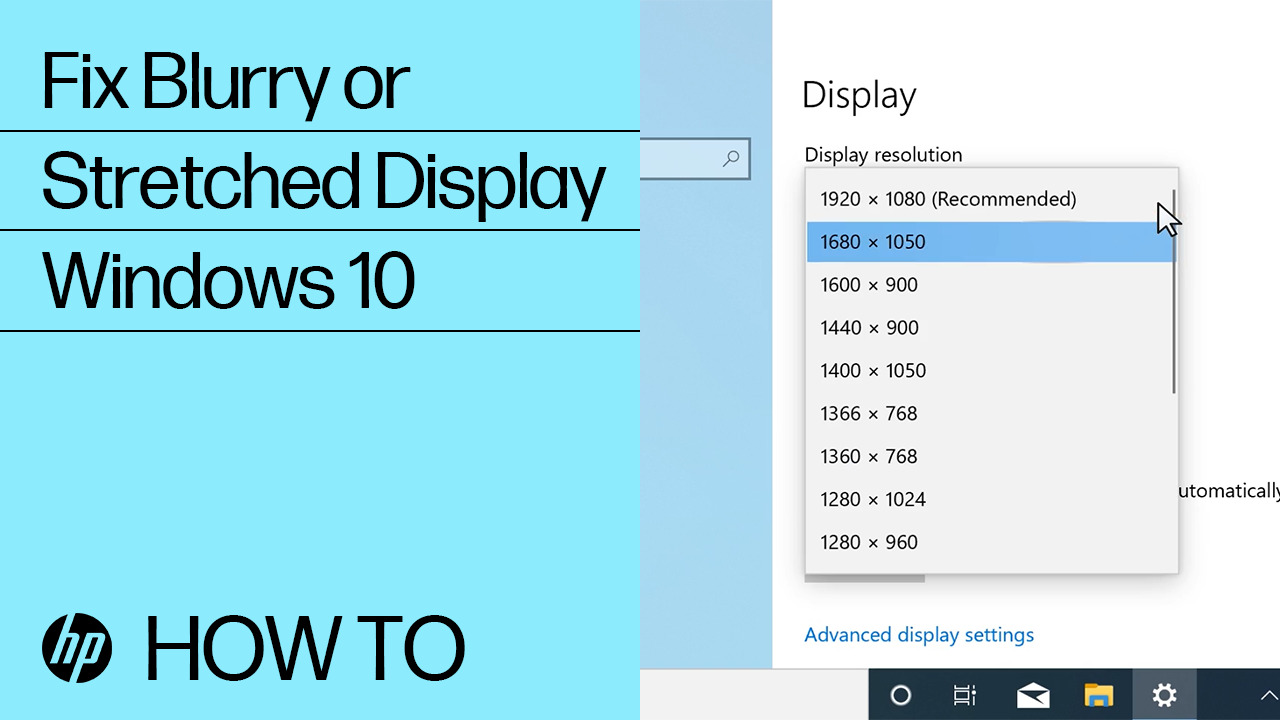
Task: Open File Explorer from the taskbar
Action: click(x=1098, y=695)
